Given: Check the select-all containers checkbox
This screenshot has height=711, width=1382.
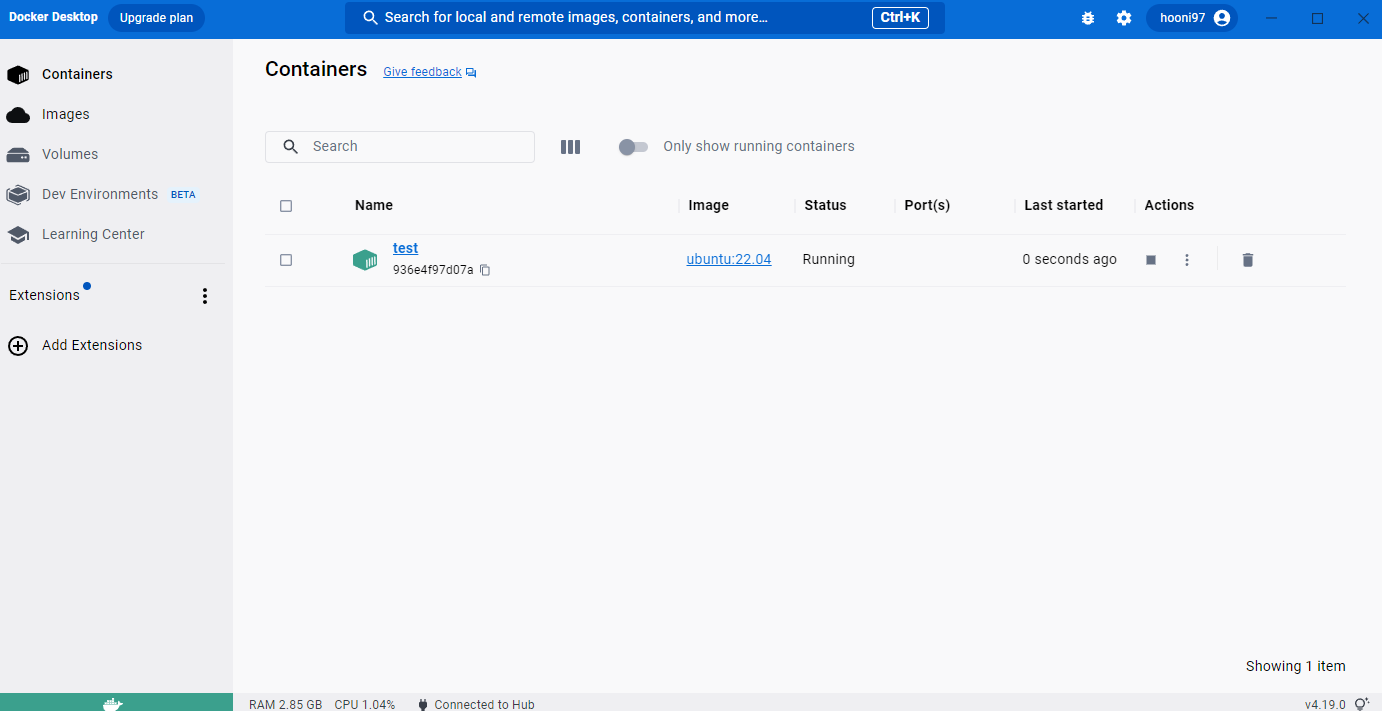Looking at the screenshot, I should (286, 206).
